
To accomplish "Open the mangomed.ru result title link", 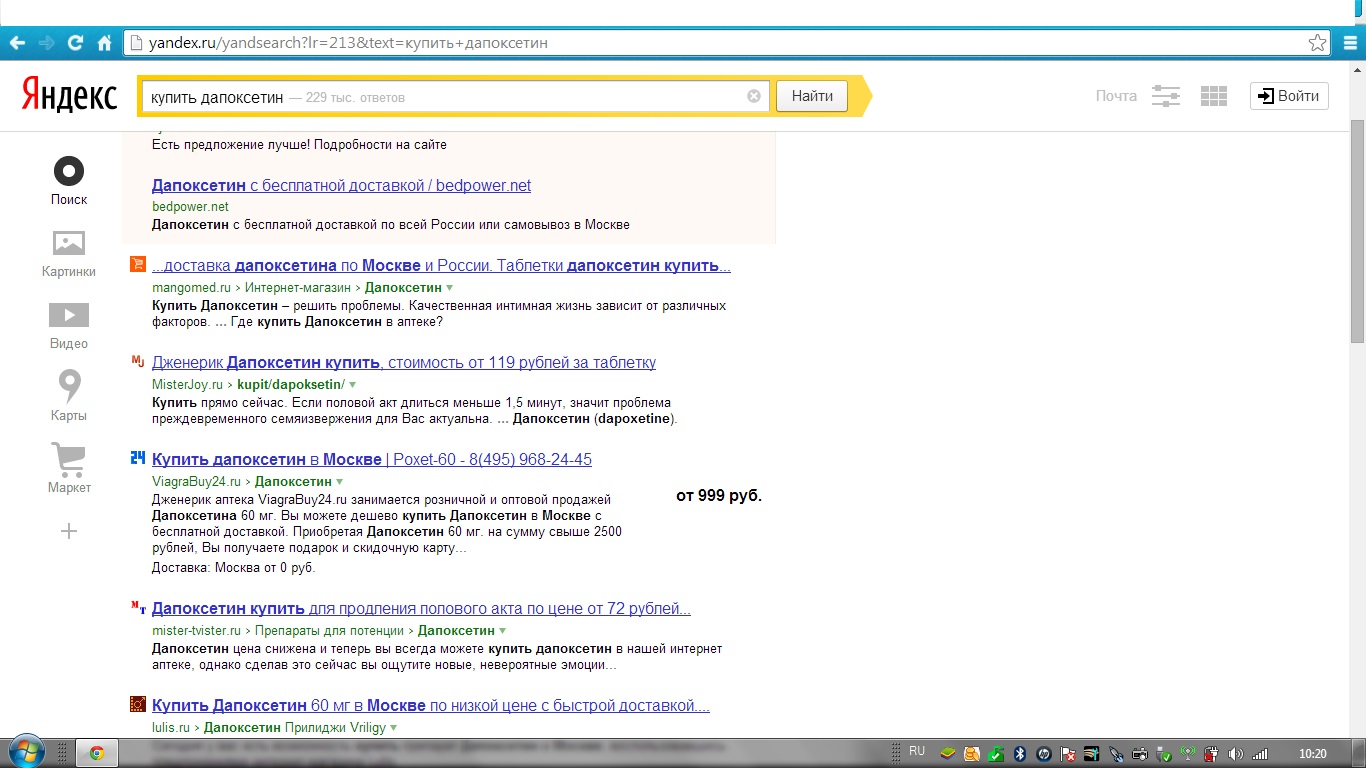I will [x=441, y=266].
